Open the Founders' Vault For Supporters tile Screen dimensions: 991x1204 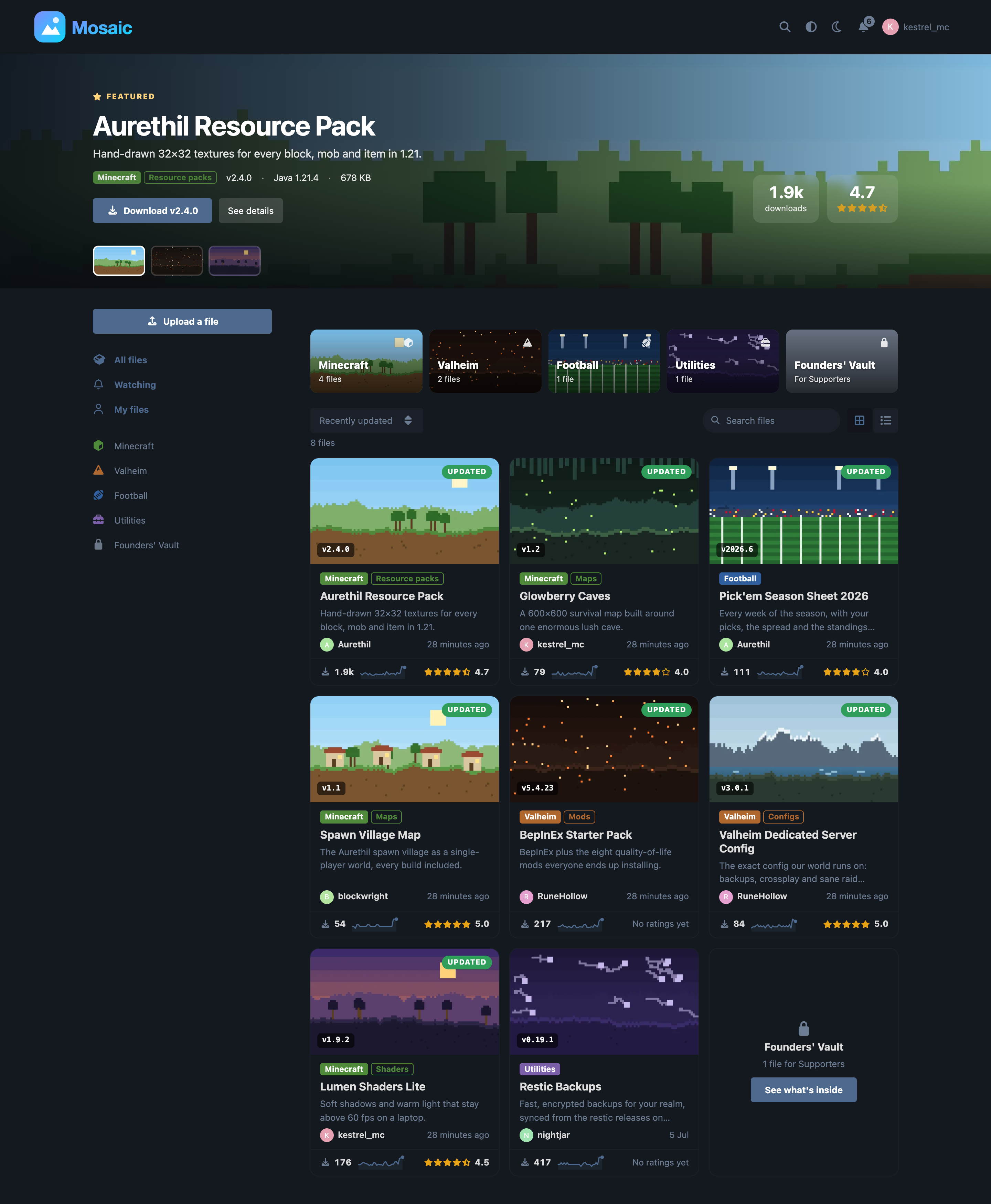pyautogui.click(x=841, y=361)
